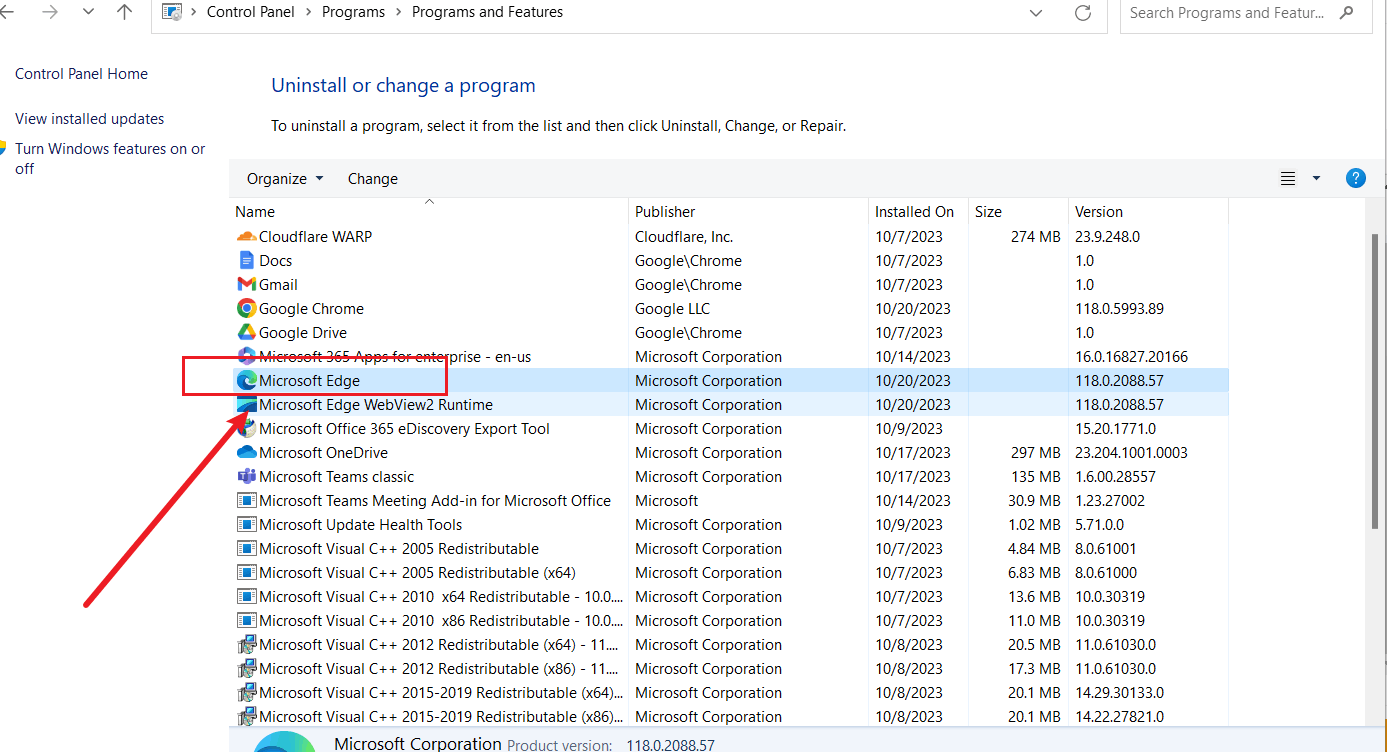Click the Microsoft OneDrive cloud icon

(247, 453)
